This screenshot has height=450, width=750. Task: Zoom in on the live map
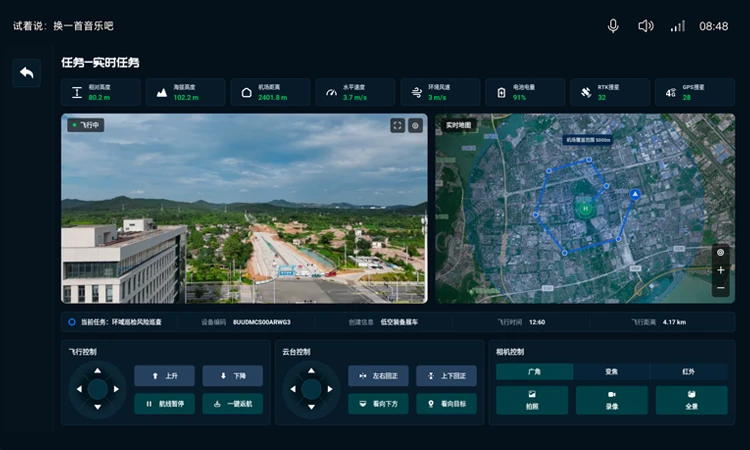(x=720, y=270)
